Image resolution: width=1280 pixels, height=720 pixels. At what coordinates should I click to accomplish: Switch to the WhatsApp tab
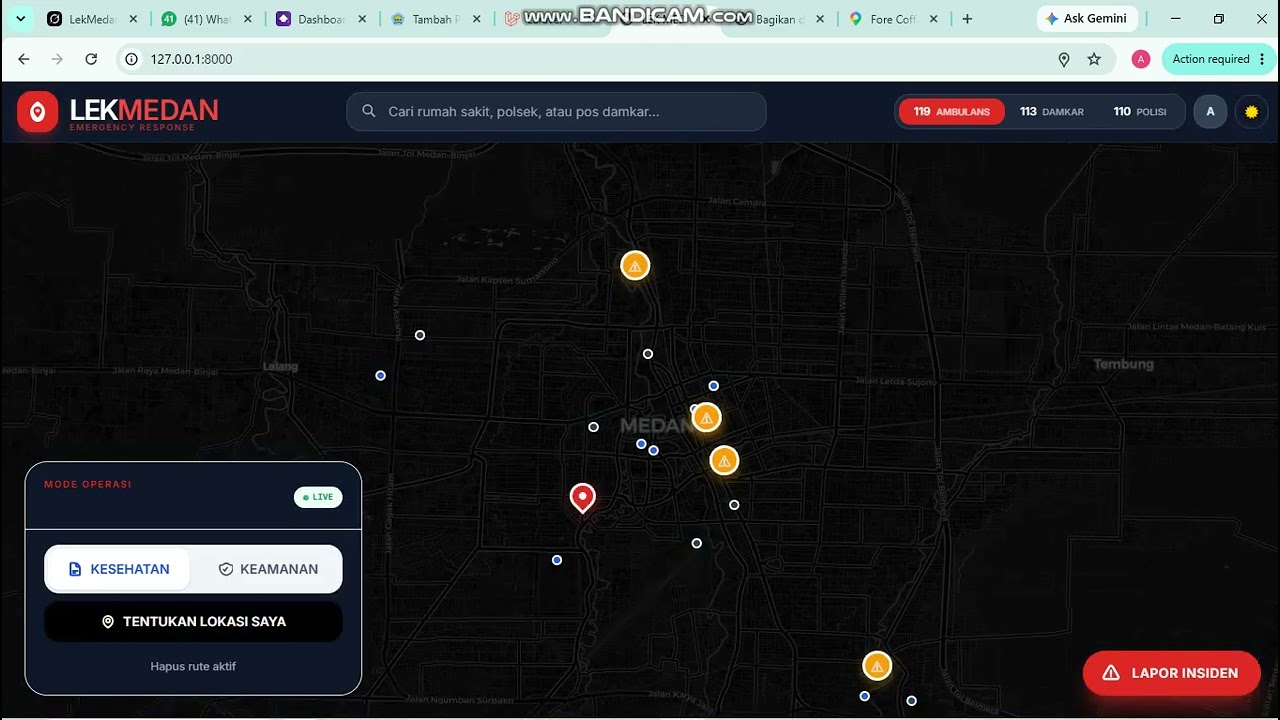coord(207,19)
